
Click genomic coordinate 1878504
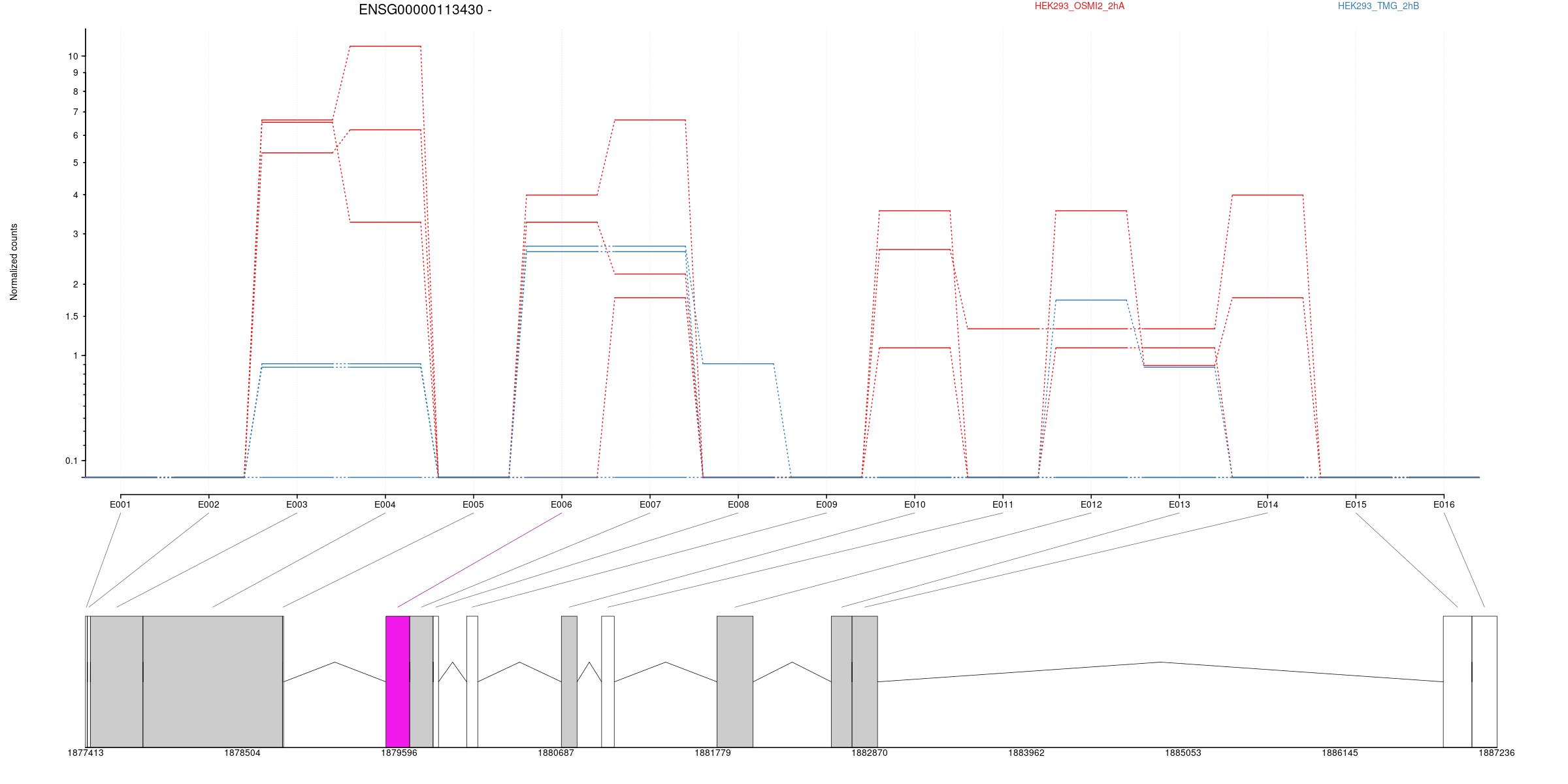click(242, 753)
